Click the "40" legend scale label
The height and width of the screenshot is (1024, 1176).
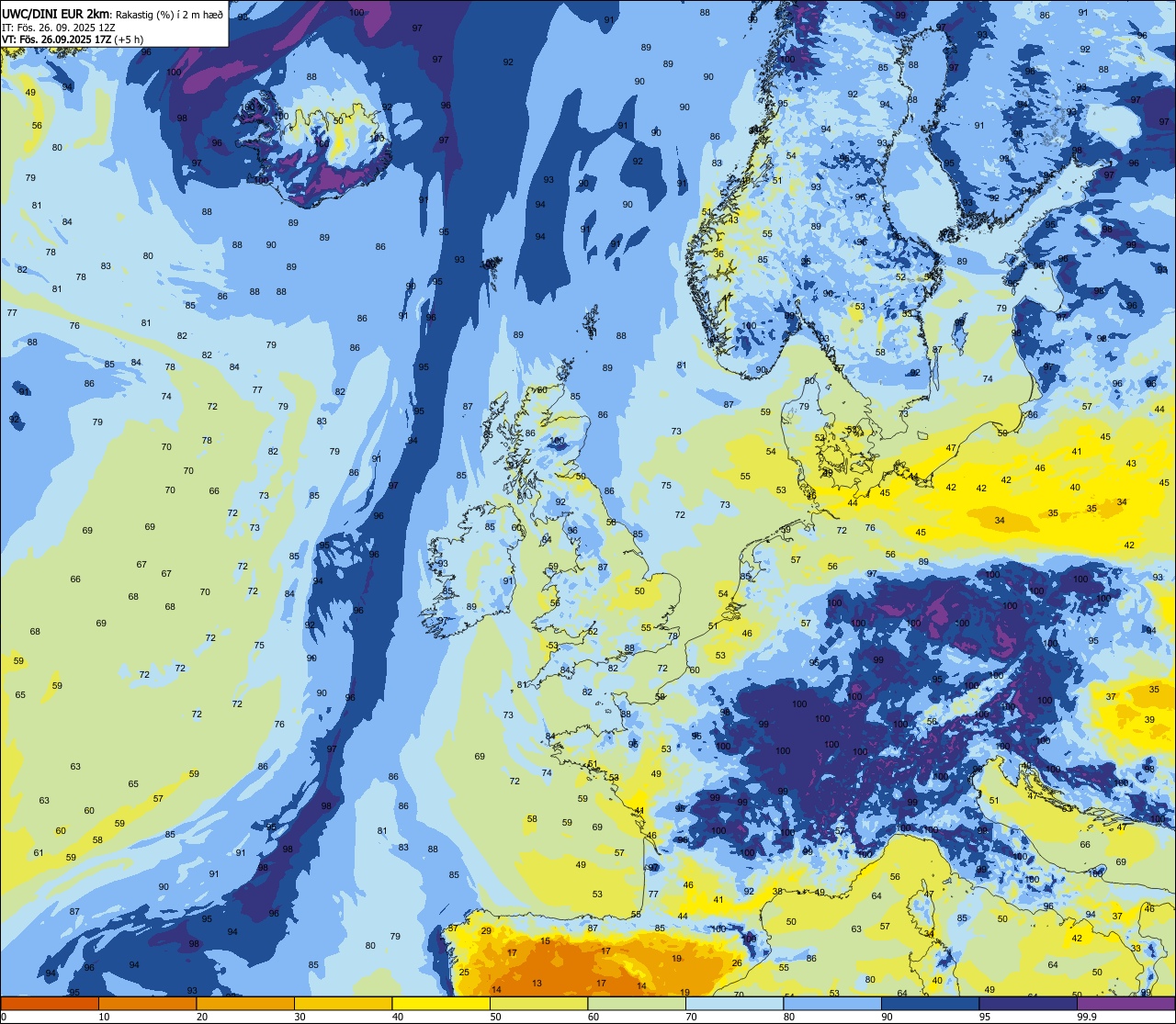pyautogui.click(x=398, y=1017)
